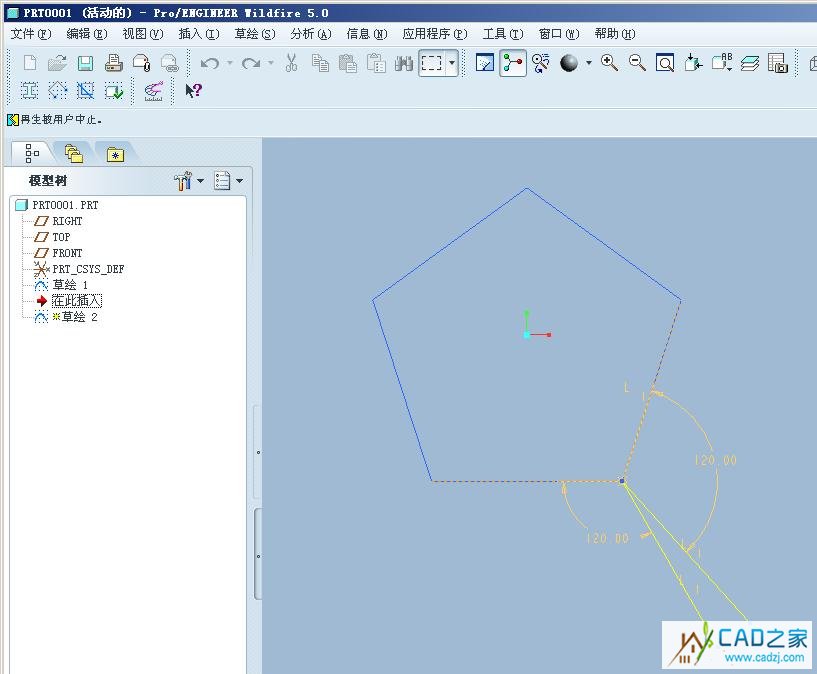Save the part with the floppy disk icon
Screen dimensions: 817x674
85,63
